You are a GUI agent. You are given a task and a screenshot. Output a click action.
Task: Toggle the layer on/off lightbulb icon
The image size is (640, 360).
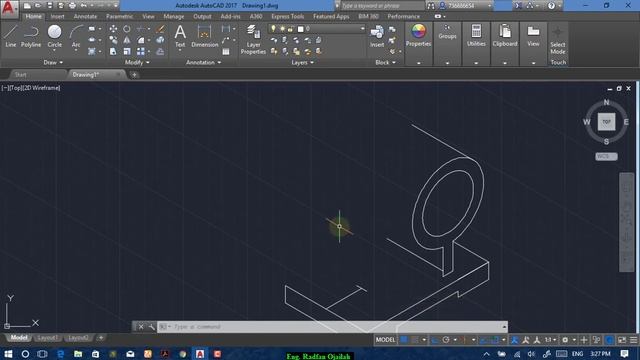pyautogui.click(x=273, y=29)
